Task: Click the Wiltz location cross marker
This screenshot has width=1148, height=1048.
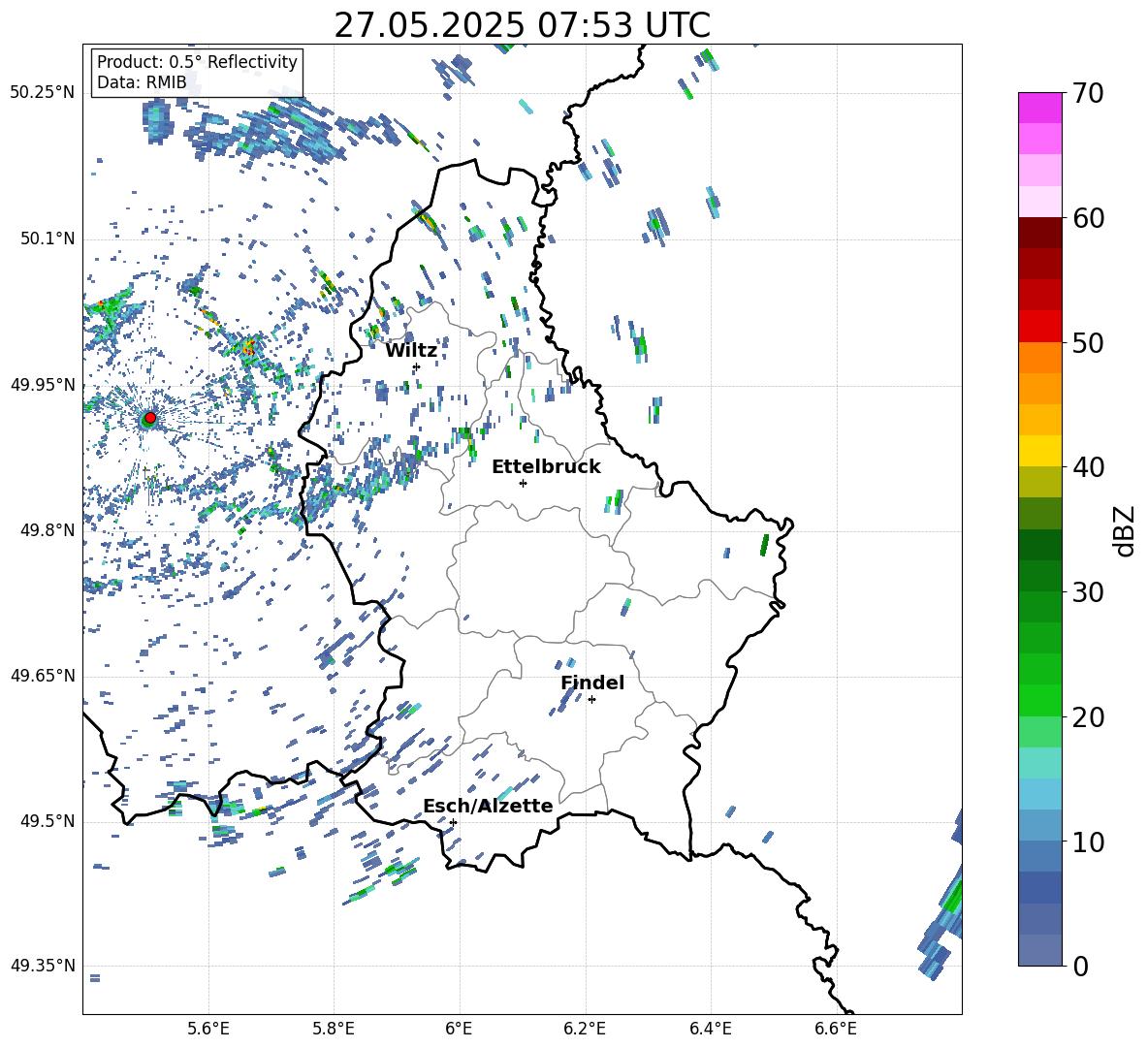Action: (417, 366)
